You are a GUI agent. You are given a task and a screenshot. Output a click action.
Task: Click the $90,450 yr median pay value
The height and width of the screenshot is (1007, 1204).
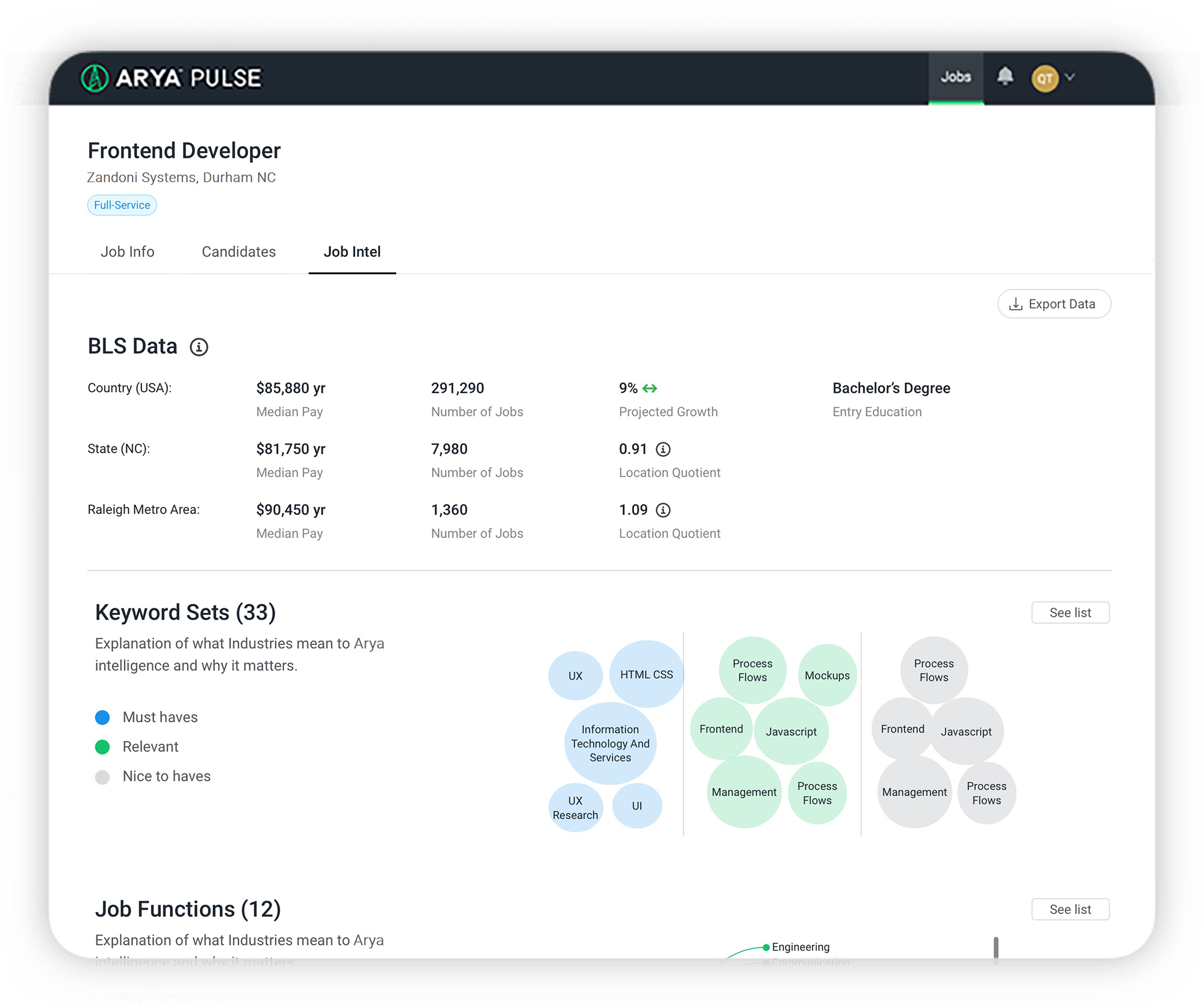click(x=291, y=510)
